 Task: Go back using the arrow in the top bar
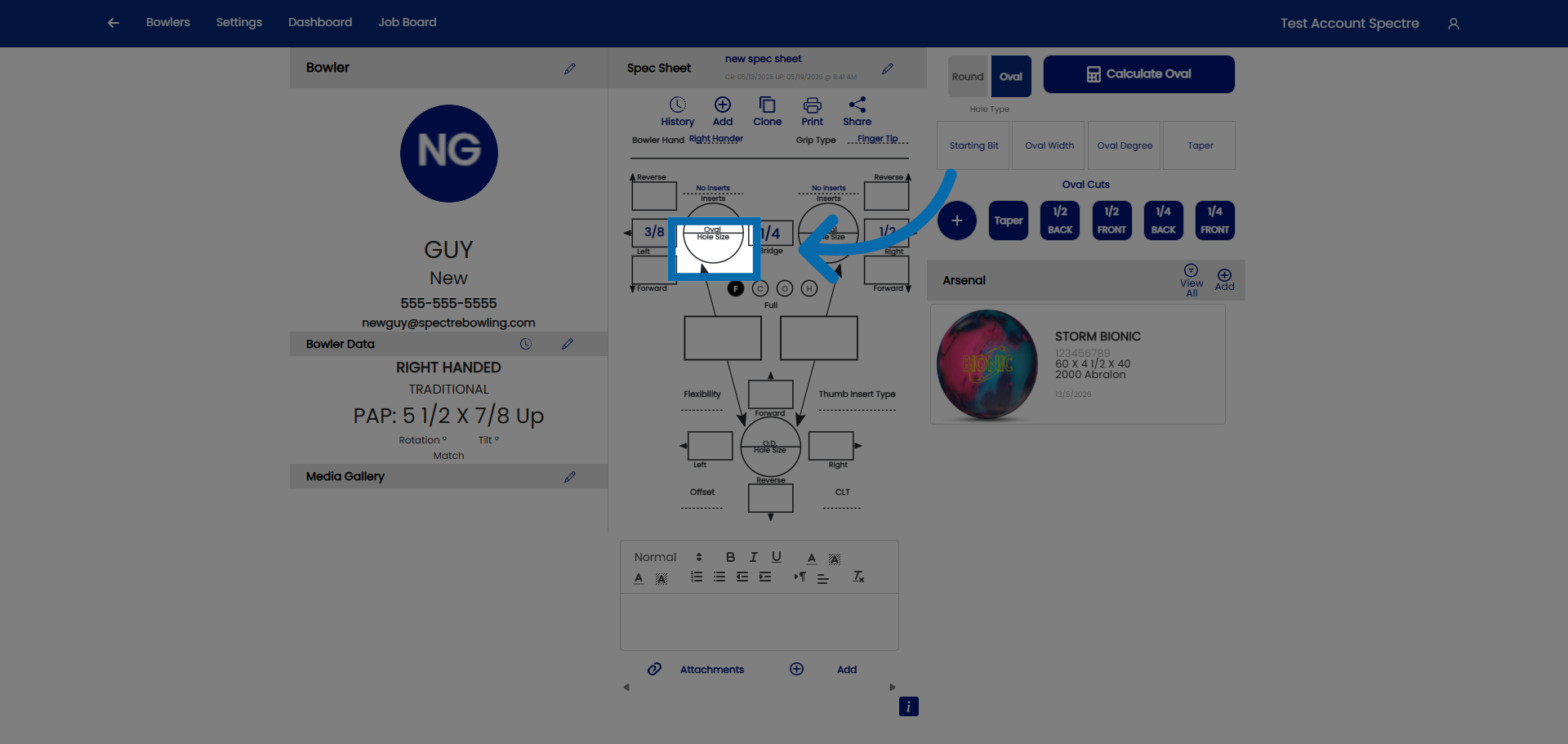pos(114,23)
